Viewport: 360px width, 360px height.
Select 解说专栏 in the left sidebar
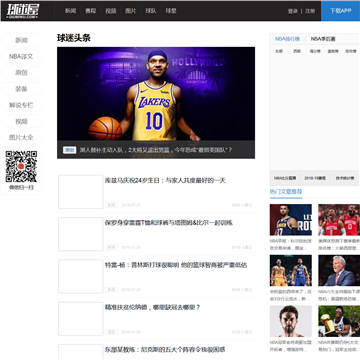coord(21,105)
